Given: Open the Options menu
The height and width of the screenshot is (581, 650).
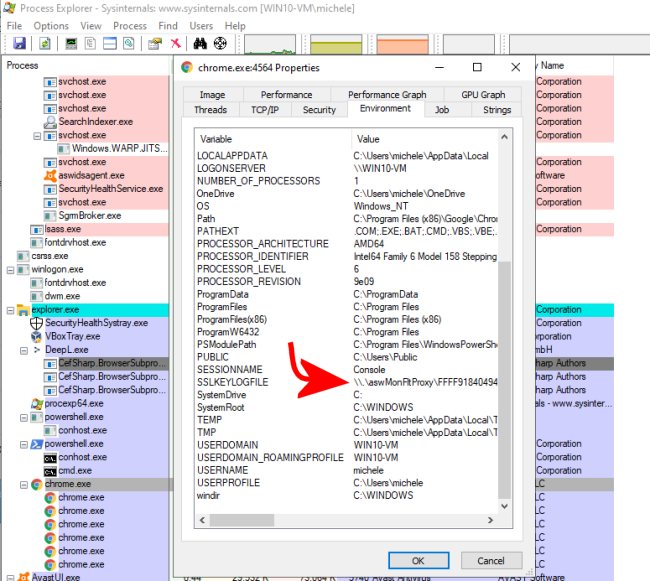Looking at the screenshot, I should [51, 26].
